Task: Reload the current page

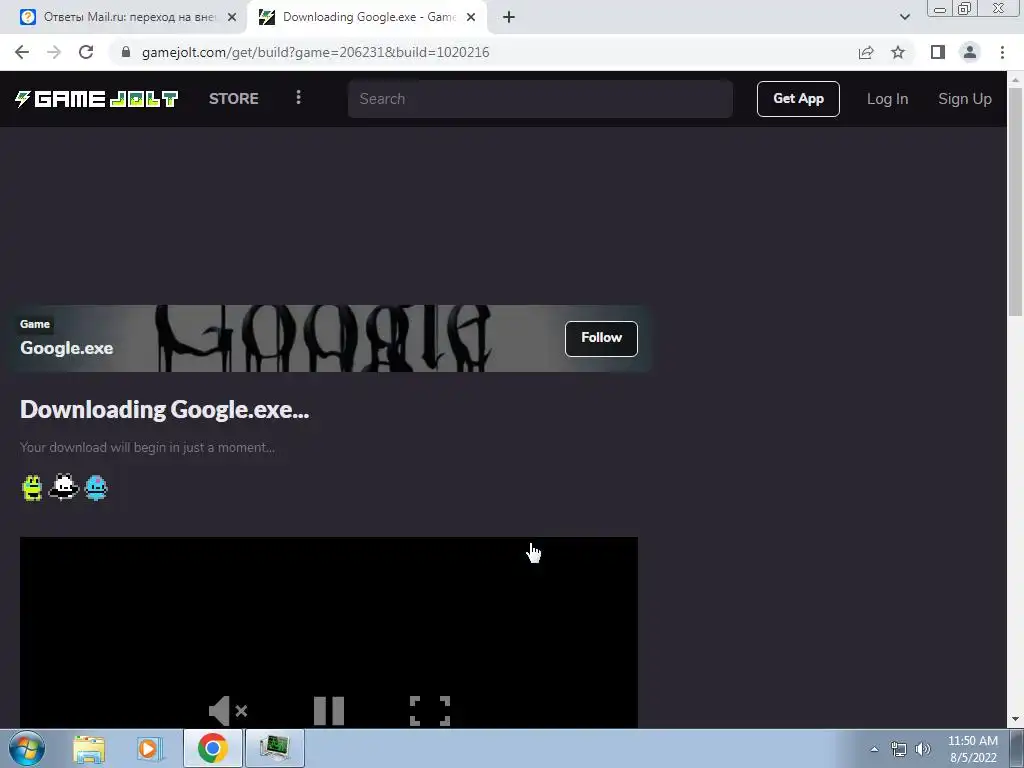Action: (86, 52)
